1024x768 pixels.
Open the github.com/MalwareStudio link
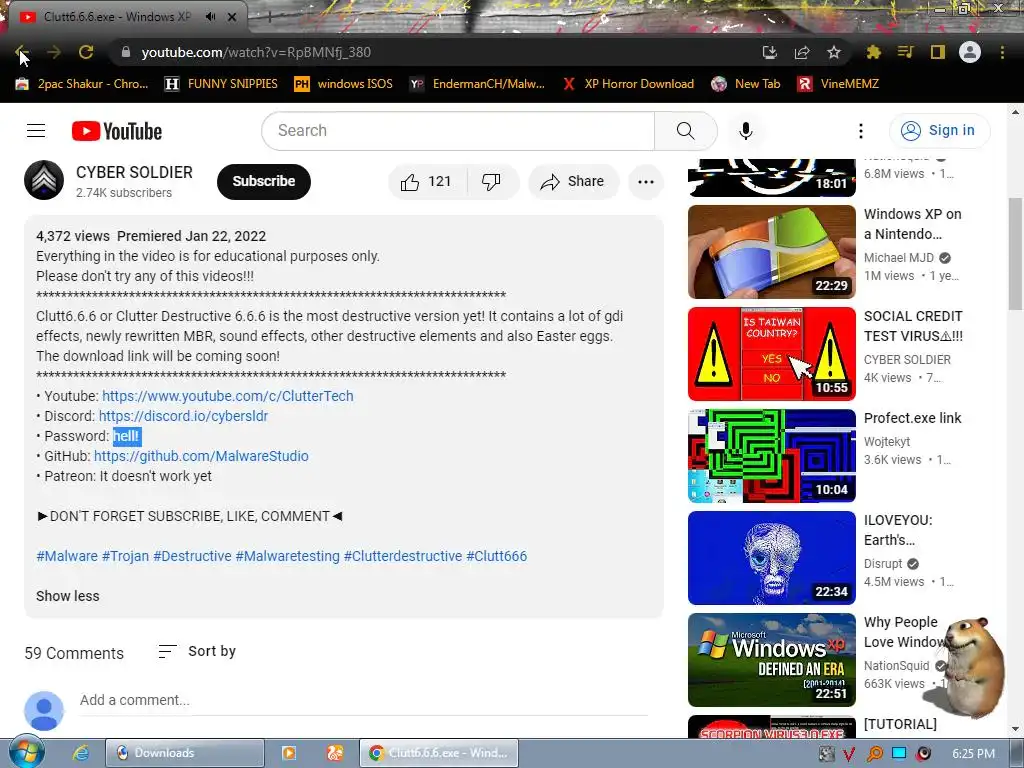201,456
